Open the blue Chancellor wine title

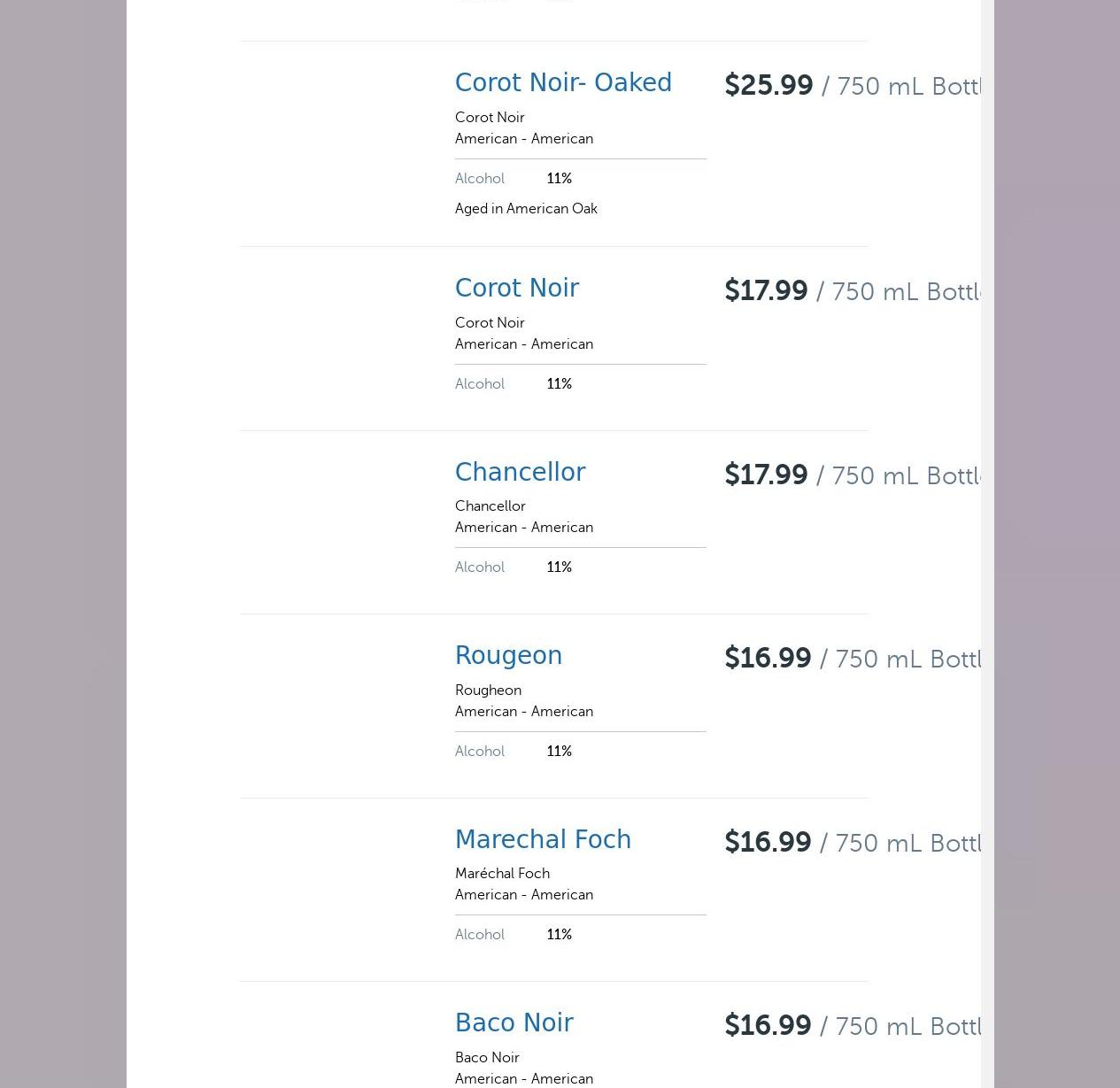(x=520, y=473)
